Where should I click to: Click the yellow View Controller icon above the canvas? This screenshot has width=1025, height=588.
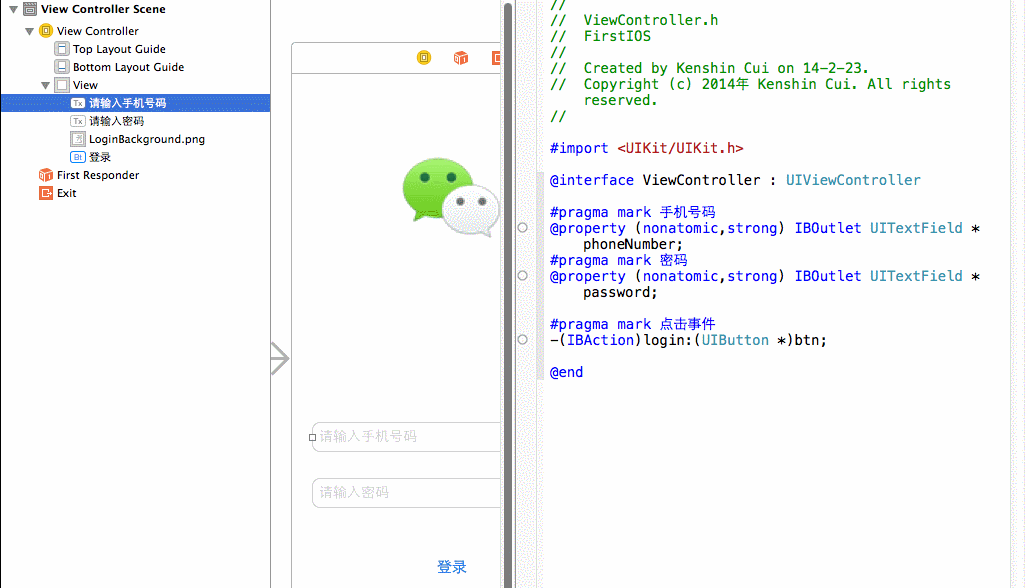coord(424,58)
